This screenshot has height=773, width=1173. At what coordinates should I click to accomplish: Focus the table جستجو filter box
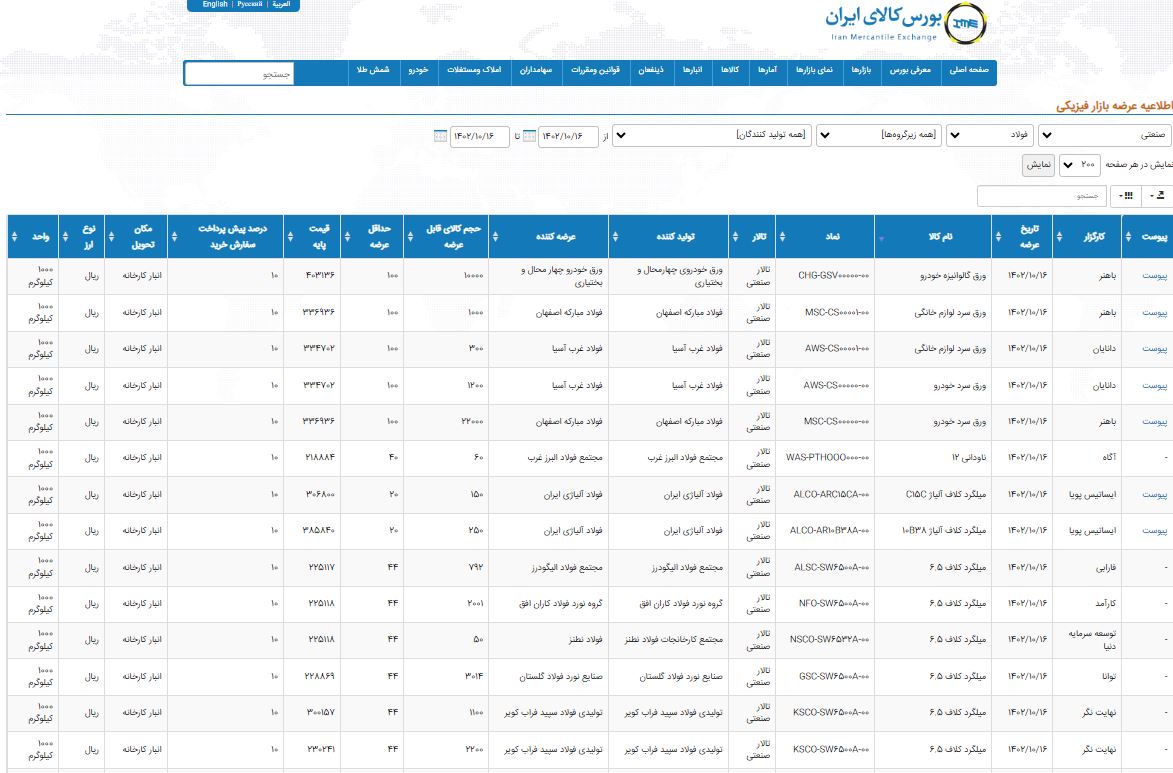click(x=1041, y=196)
